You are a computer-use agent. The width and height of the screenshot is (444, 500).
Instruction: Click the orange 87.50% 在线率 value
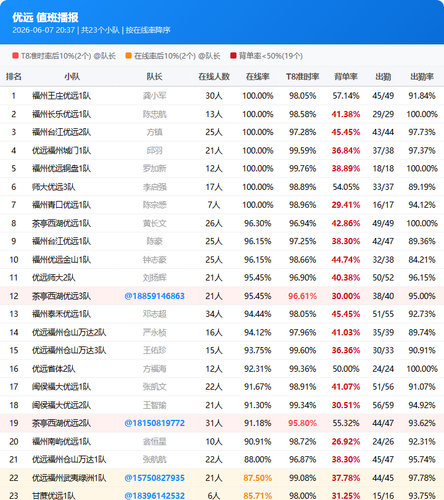tap(258, 478)
